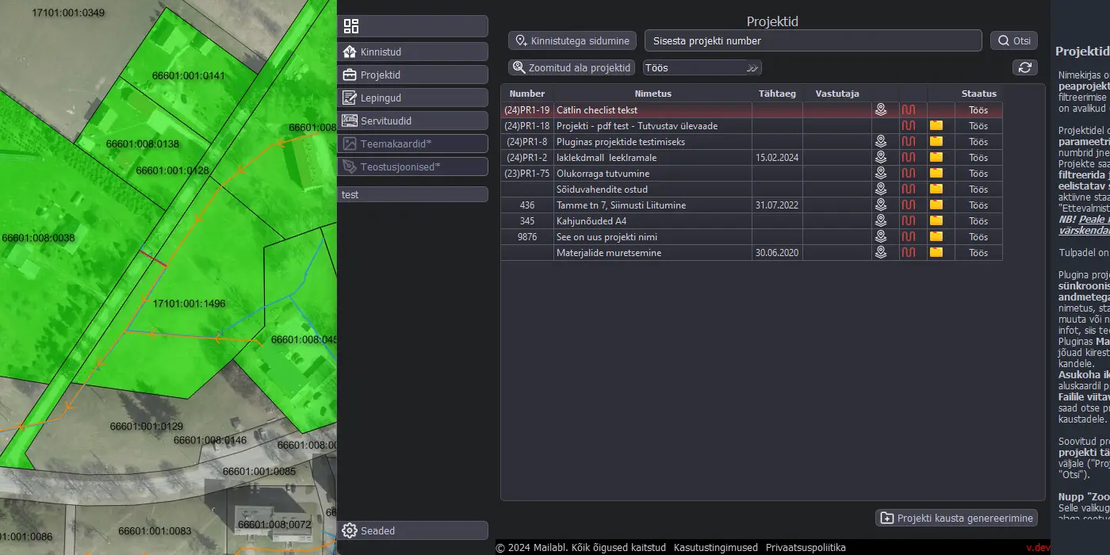Sort by Number column header

click(527, 93)
